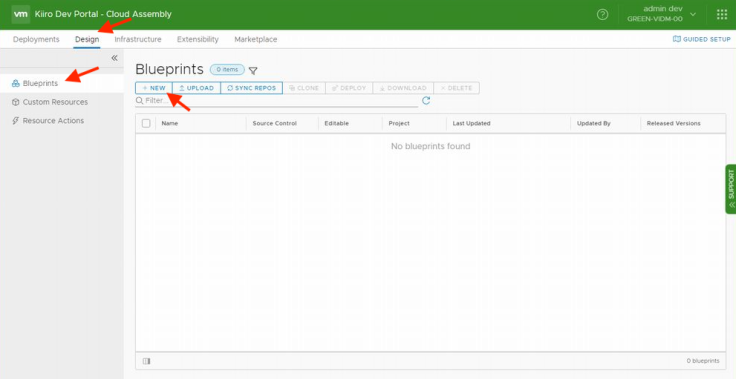
Task: Sort by the Released Versions column
Action: coord(674,123)
